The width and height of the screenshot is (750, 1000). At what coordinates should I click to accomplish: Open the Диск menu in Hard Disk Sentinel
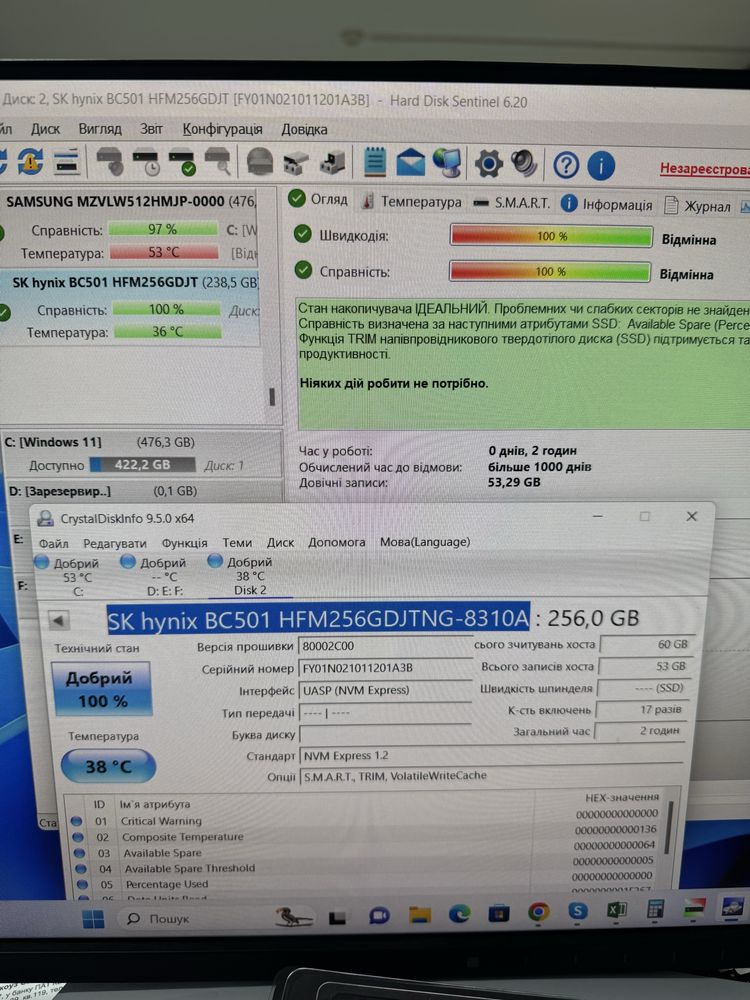[x=45, y=129]
